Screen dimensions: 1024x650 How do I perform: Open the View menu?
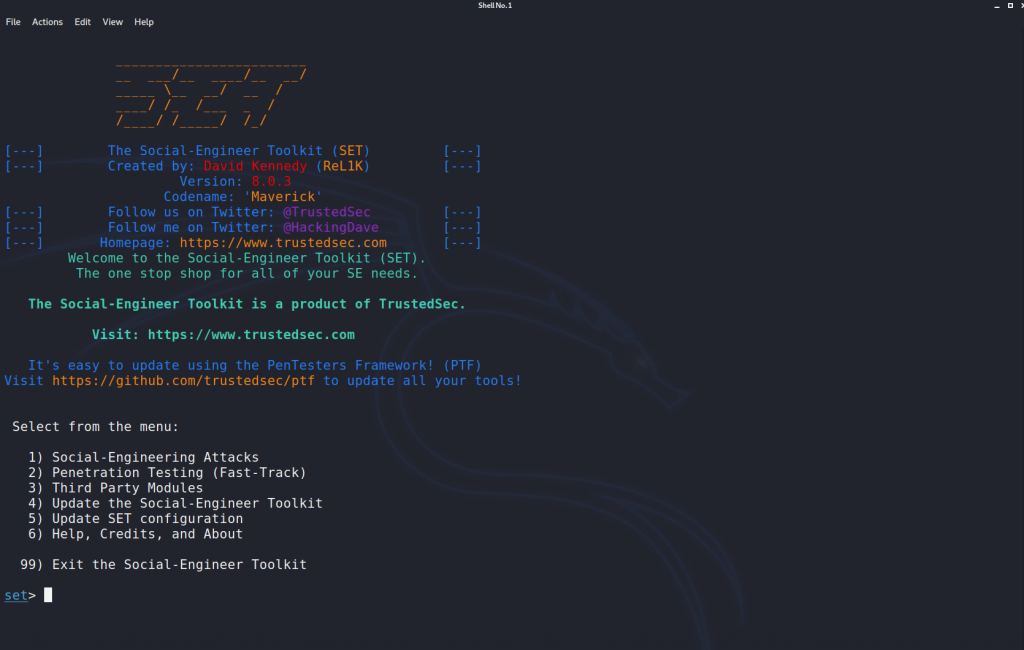[x=112, y=22]
